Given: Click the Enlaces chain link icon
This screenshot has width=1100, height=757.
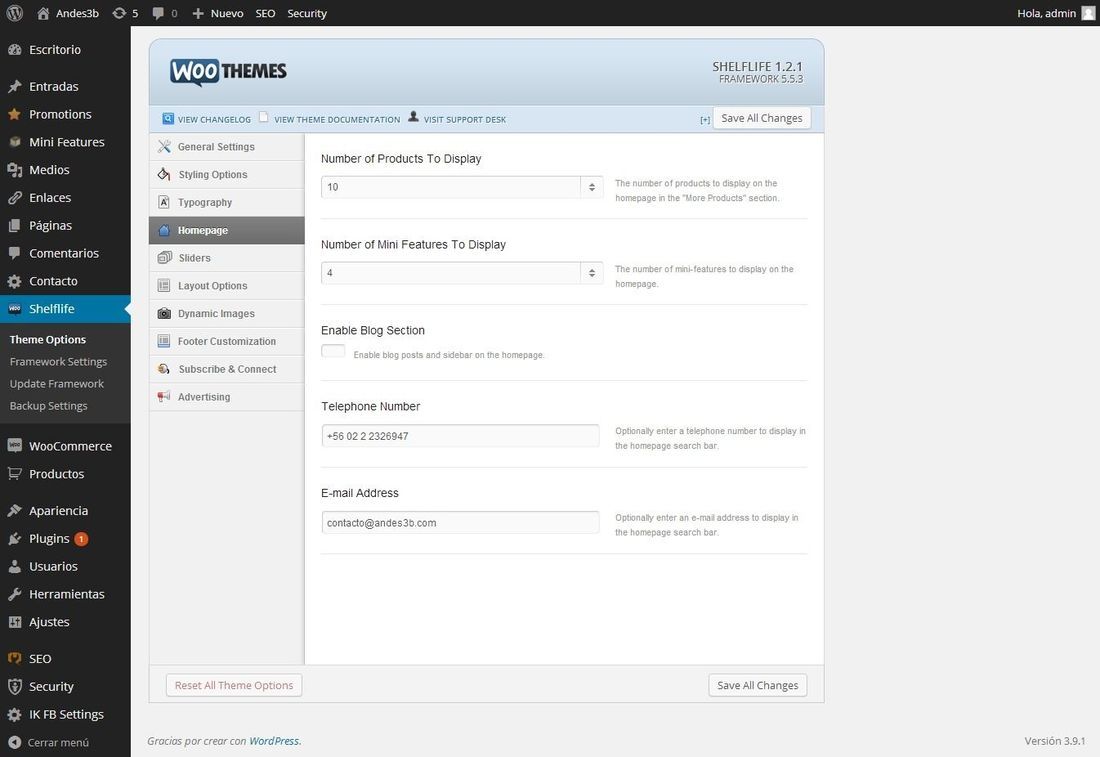Looking at the screenshot, I should click(x=14, y=198).
